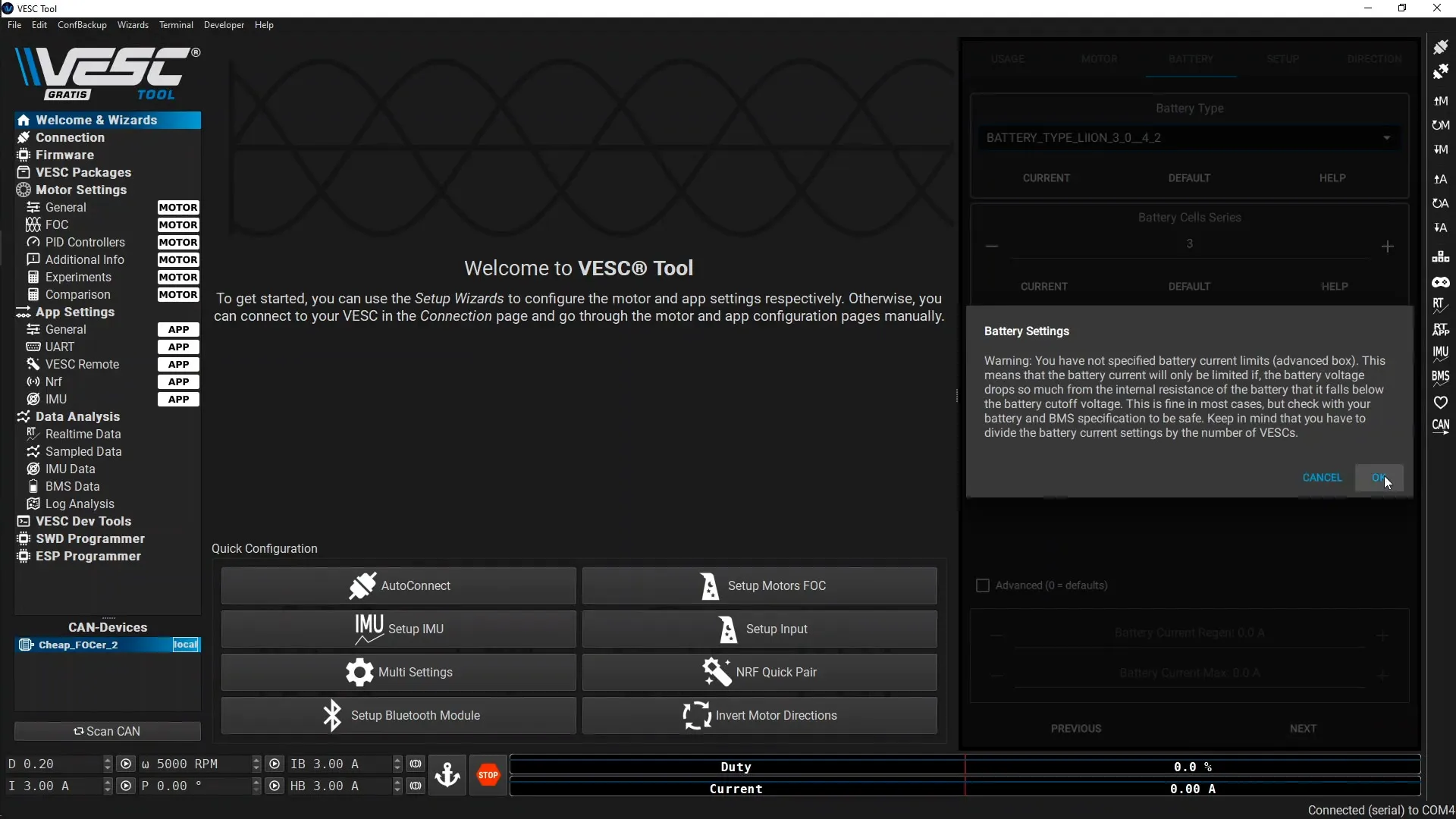Open the BATTERY_TYPE_LIION_3_0_4_2 dropdown
The height and width of the screenshot is (819, 1456).
(x=1188, y=137)
